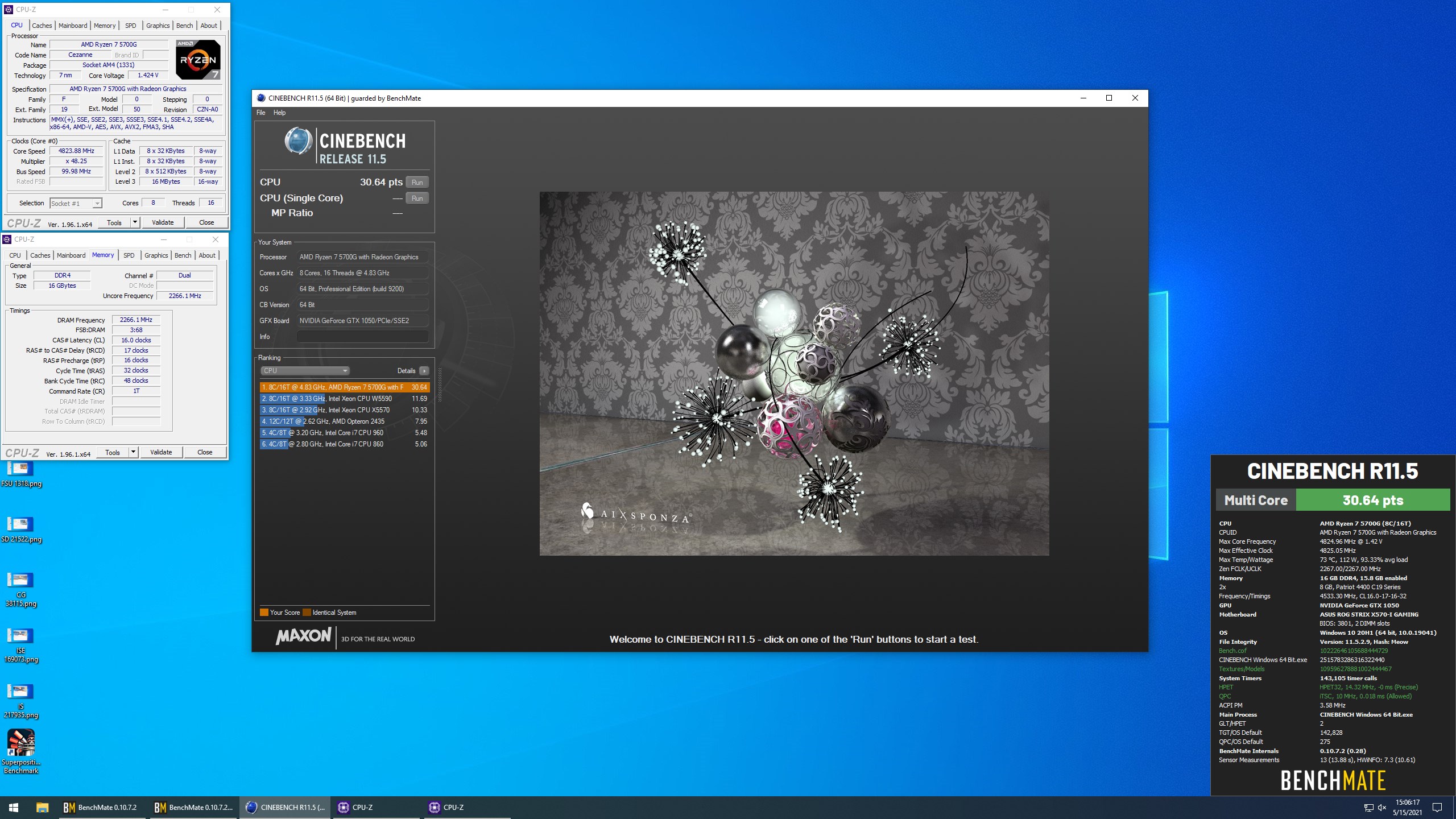Open the Cinebench Help menu
This screenshot has height=819, width=1456.
pos(279,113)
